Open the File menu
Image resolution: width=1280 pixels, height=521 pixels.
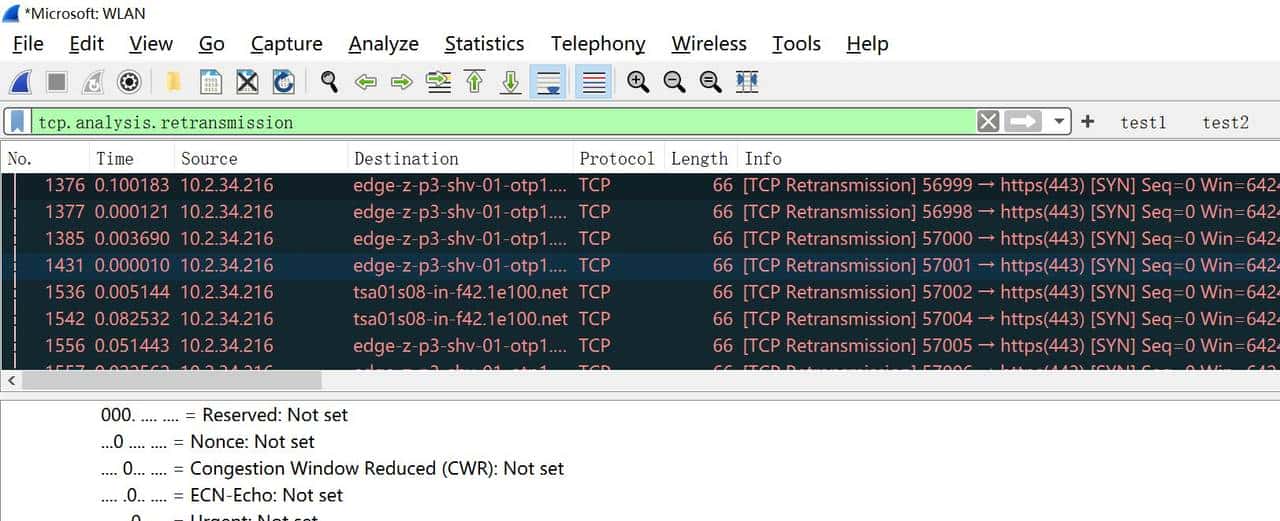tap(28, 44)
